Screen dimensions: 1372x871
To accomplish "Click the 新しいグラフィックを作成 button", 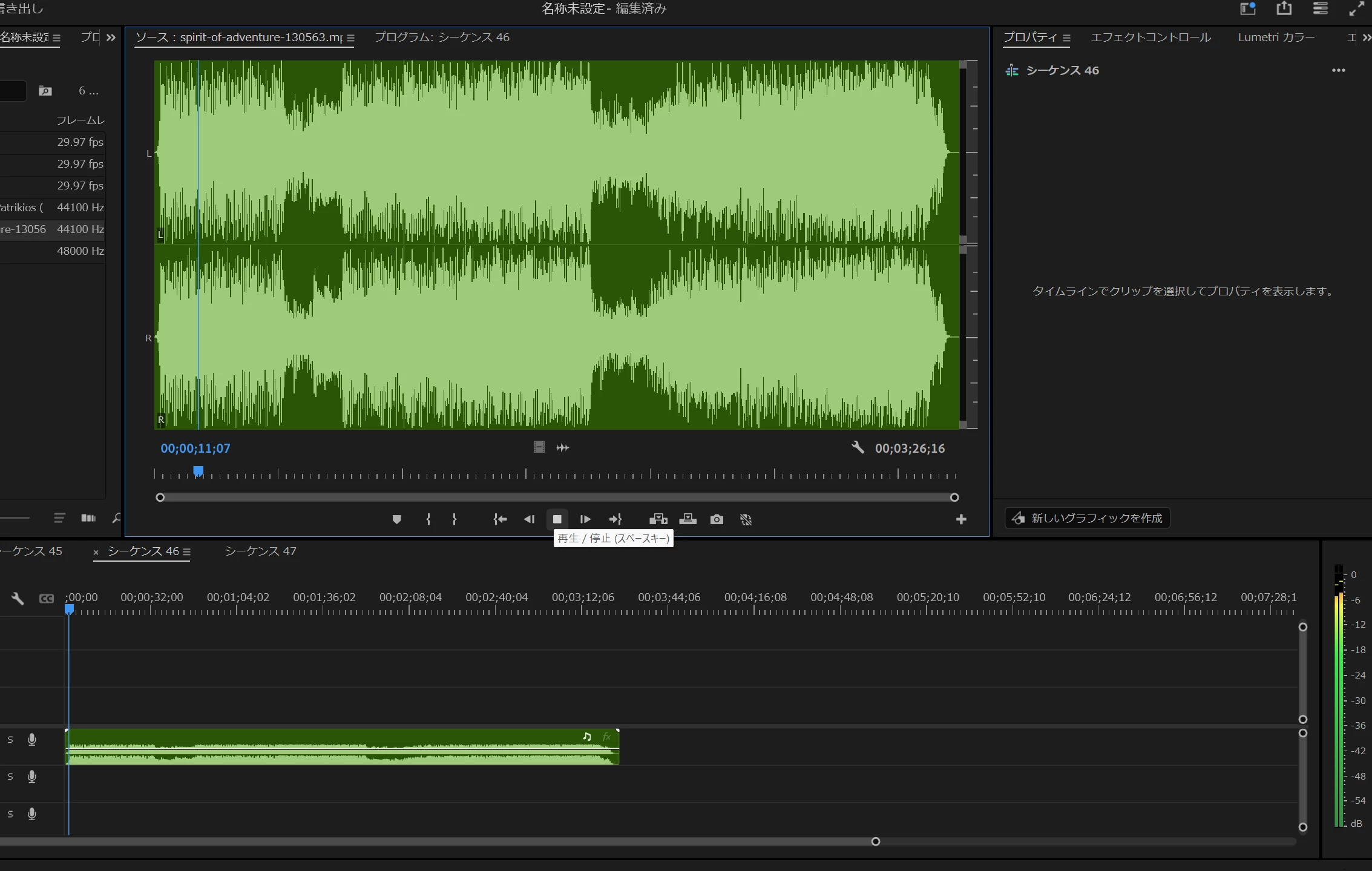I will 1088,518.
